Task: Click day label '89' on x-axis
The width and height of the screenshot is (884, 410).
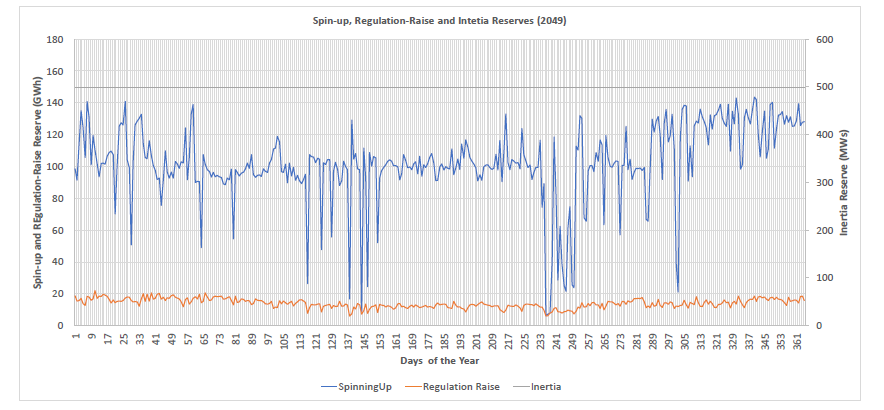Action: (253, 337)
